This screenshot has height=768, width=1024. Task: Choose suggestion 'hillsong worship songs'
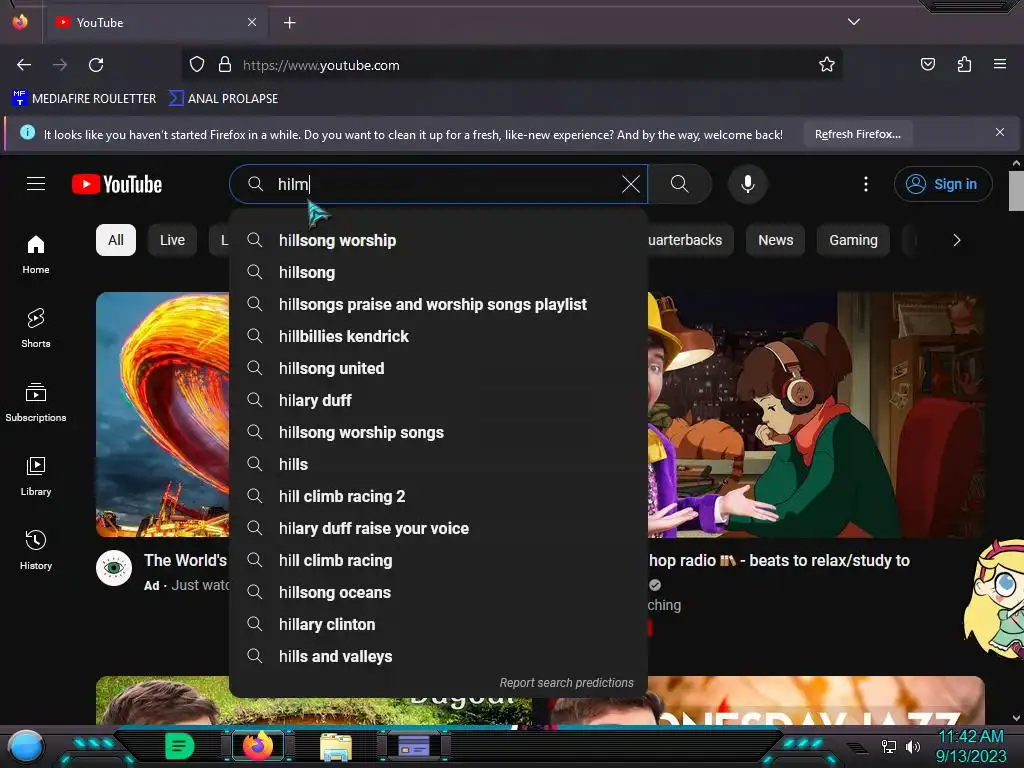pos(438,432)
